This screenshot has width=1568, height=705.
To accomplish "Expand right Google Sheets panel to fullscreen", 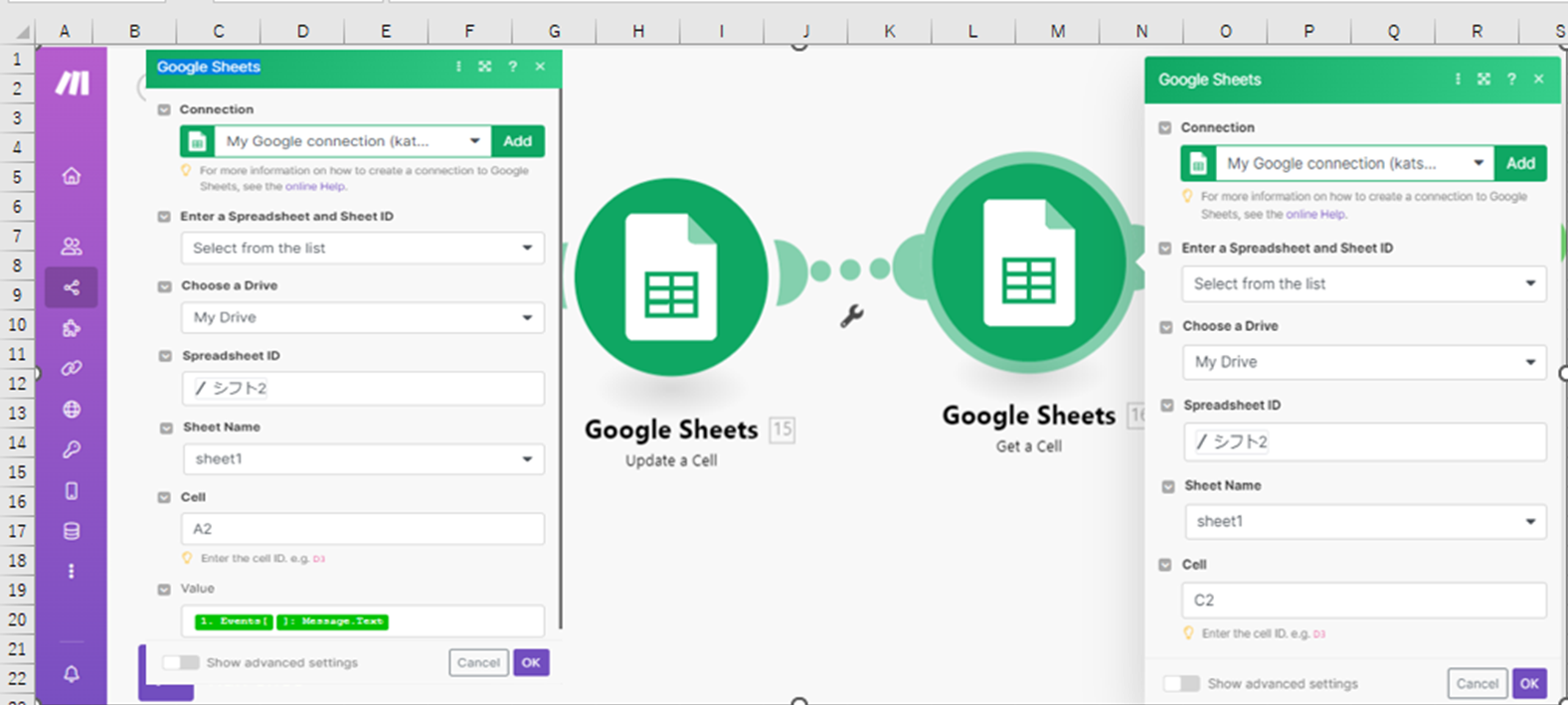I will (x=1483, y=79).
